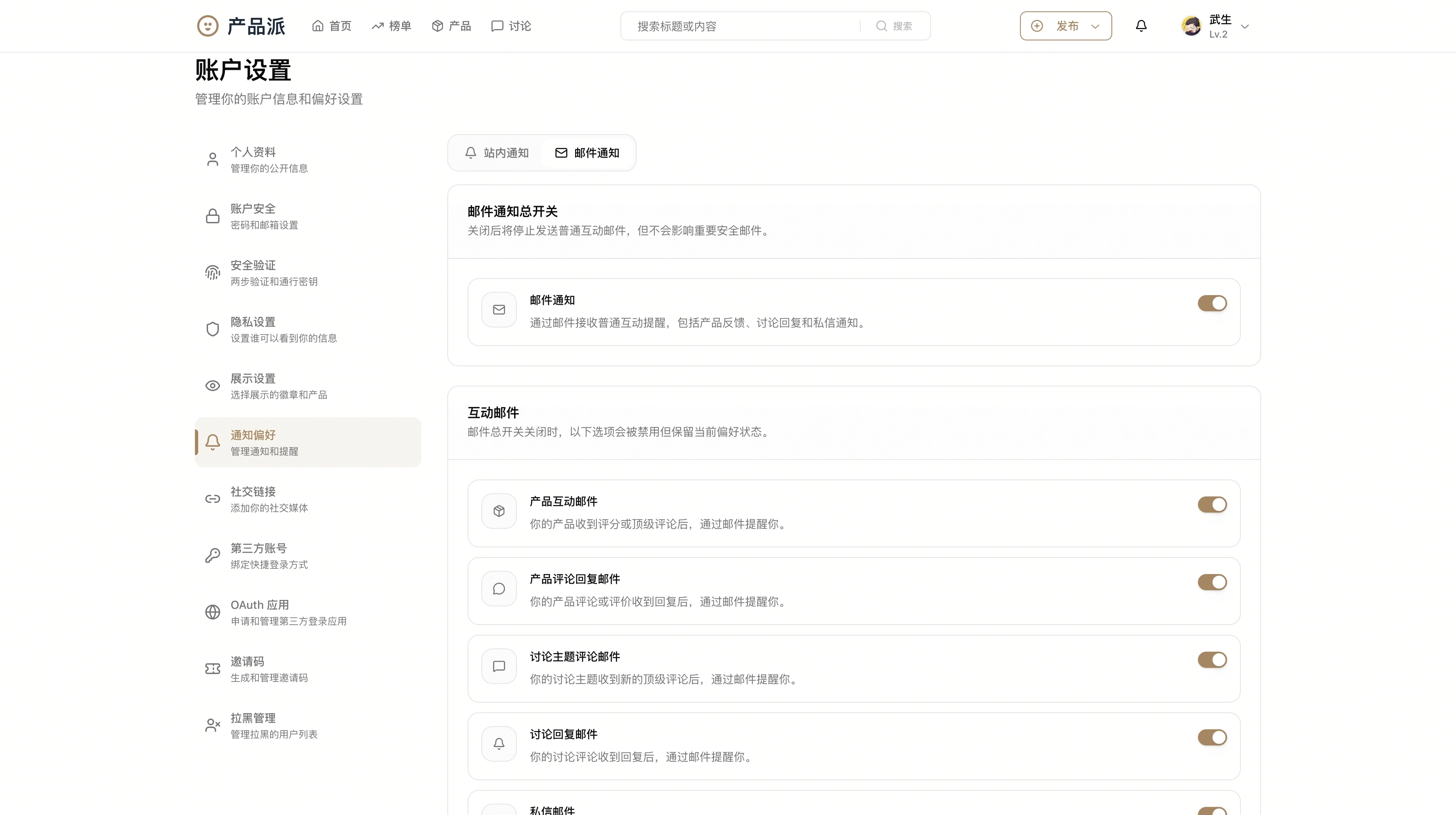Open 邀请码 ticket icon entry

coord(212,669)
